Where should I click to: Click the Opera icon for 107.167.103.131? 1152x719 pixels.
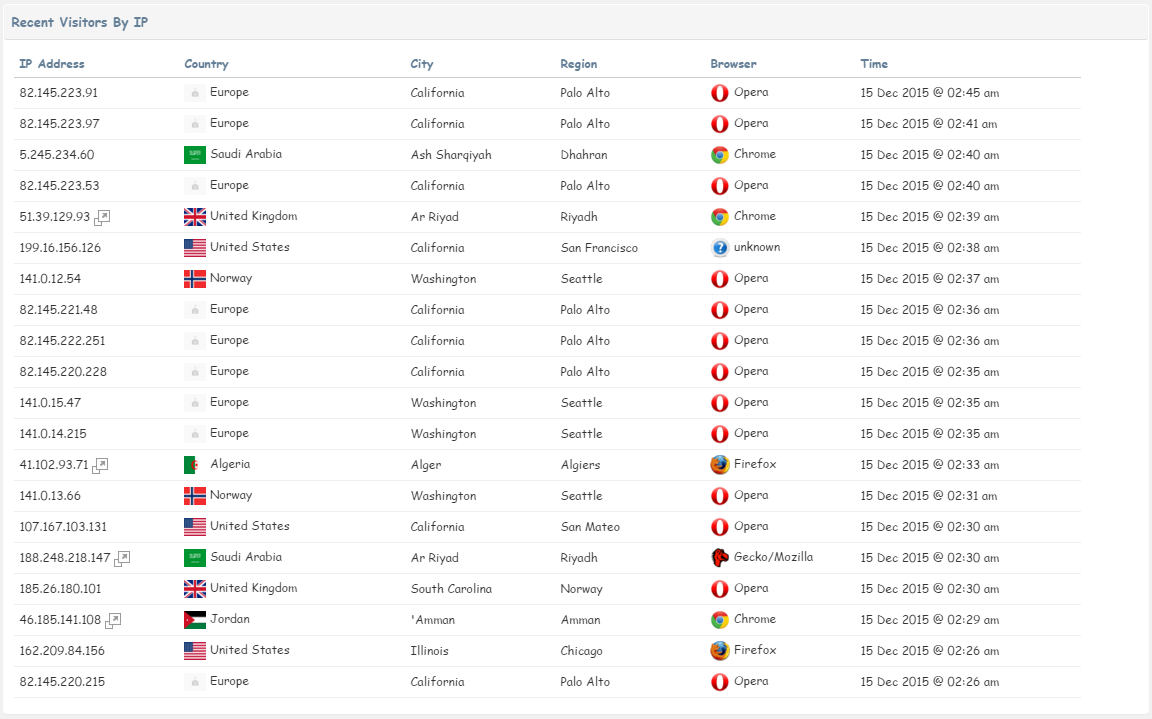click(x=719, y=527)
